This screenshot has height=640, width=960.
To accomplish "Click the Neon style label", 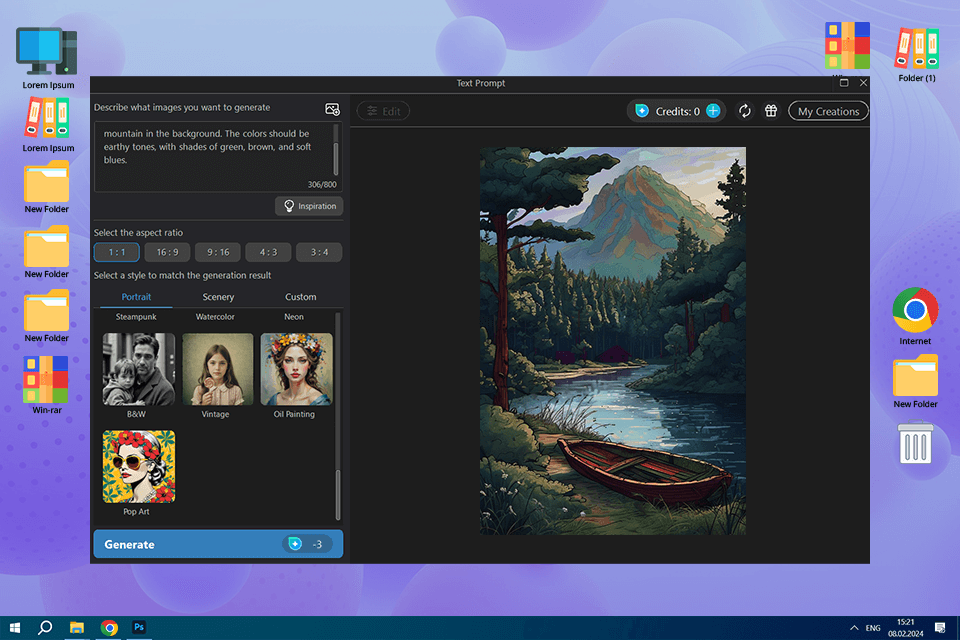I will pos(294,317).
